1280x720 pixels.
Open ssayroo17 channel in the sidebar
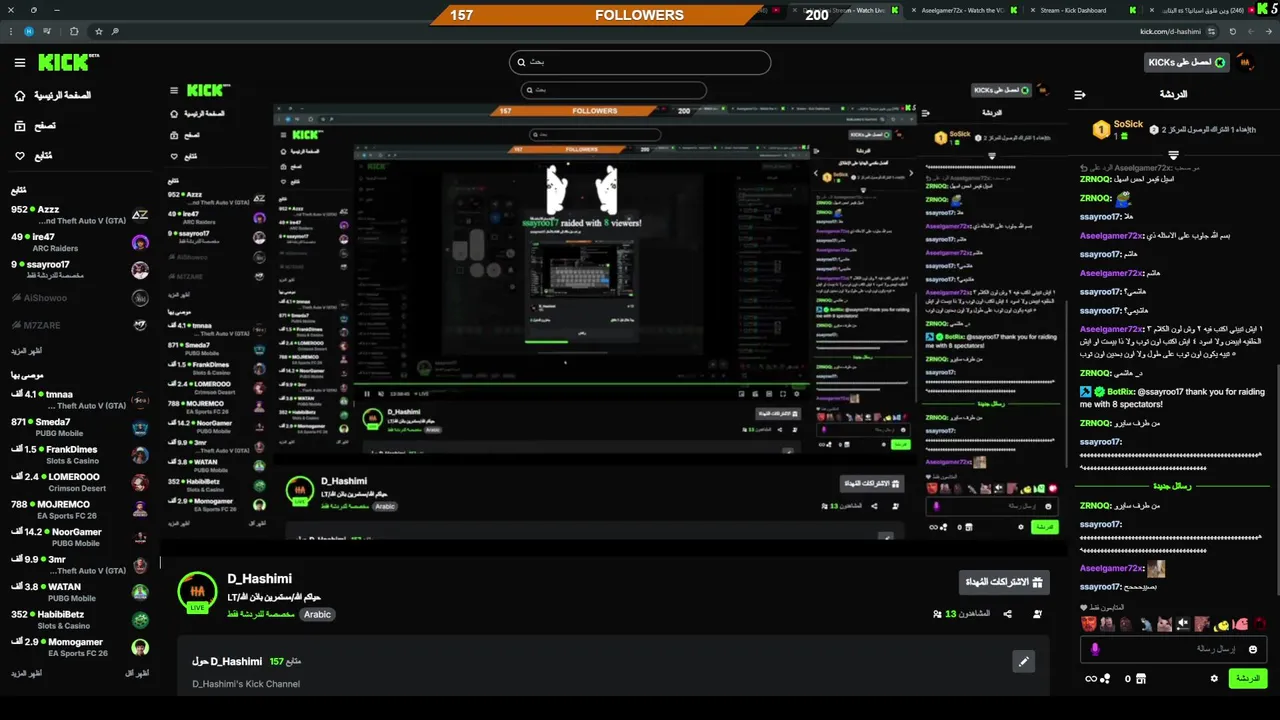tap(80, 270)
